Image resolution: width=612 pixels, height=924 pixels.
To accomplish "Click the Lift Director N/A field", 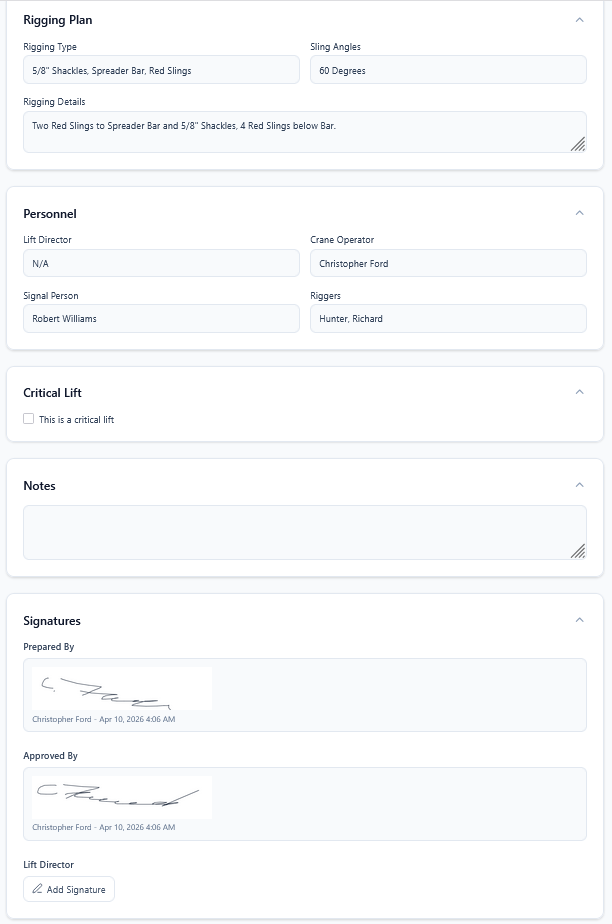I will coord(161,263).
